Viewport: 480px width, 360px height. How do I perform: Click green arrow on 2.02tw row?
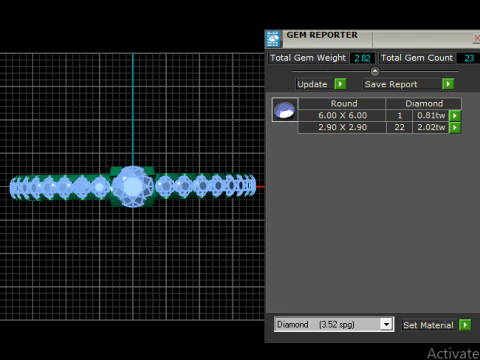point(455,127)
